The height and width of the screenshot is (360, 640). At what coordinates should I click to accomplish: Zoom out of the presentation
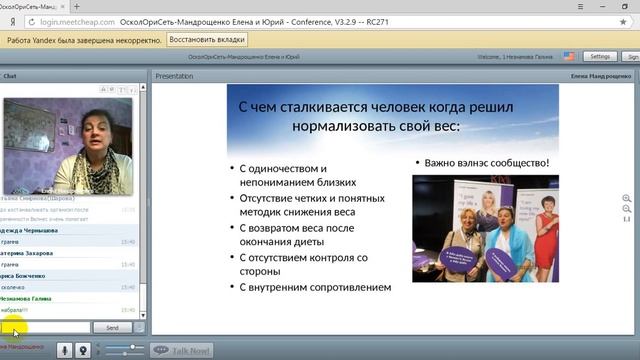627,209
